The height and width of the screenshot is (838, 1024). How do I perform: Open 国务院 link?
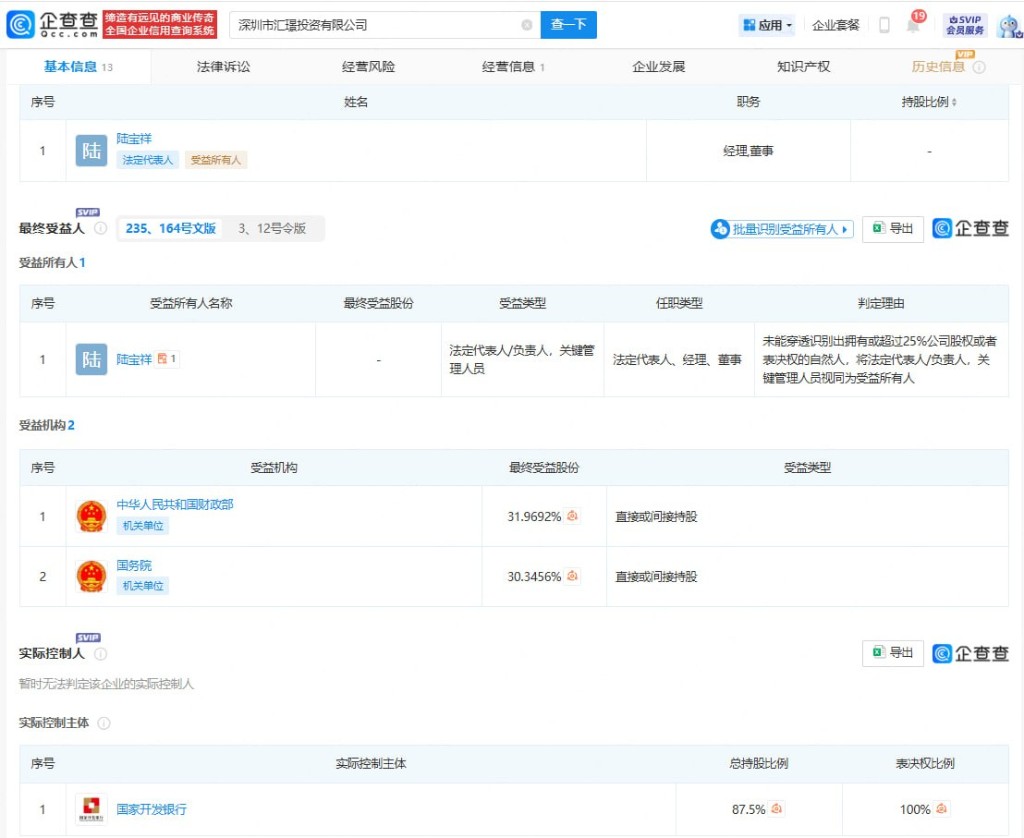[x=134, y=565]
